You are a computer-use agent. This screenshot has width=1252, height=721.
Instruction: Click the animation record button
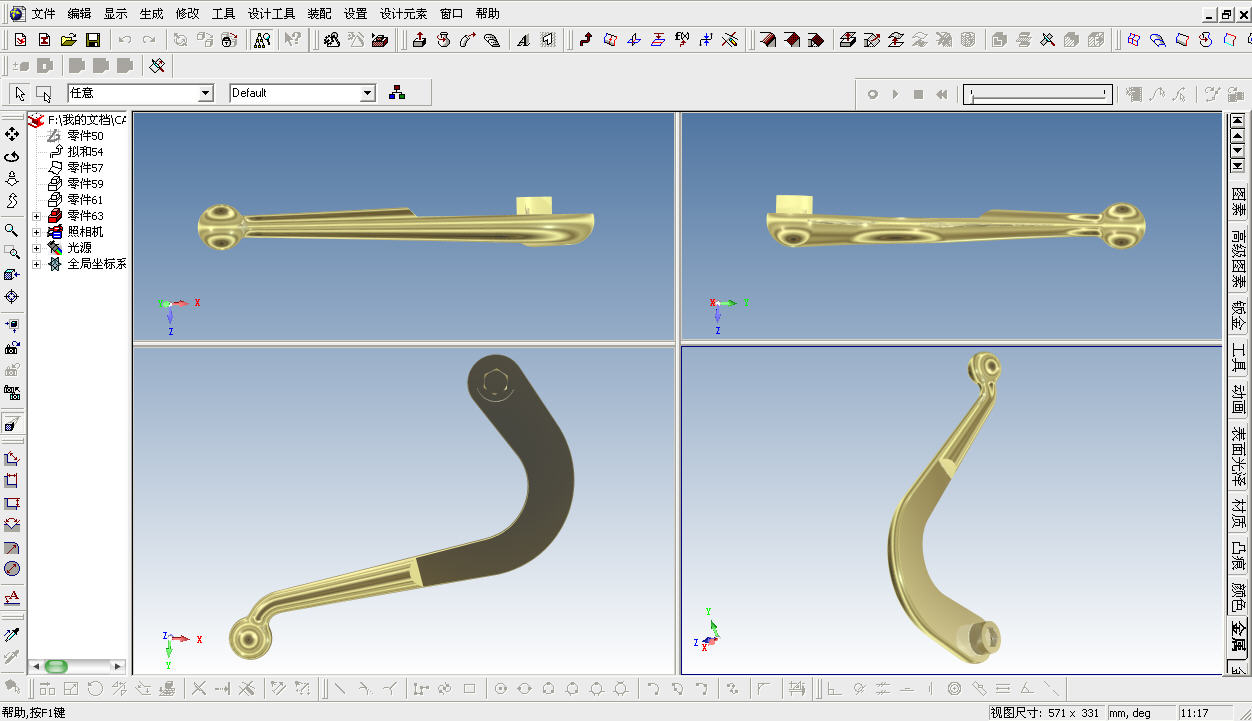872,94
